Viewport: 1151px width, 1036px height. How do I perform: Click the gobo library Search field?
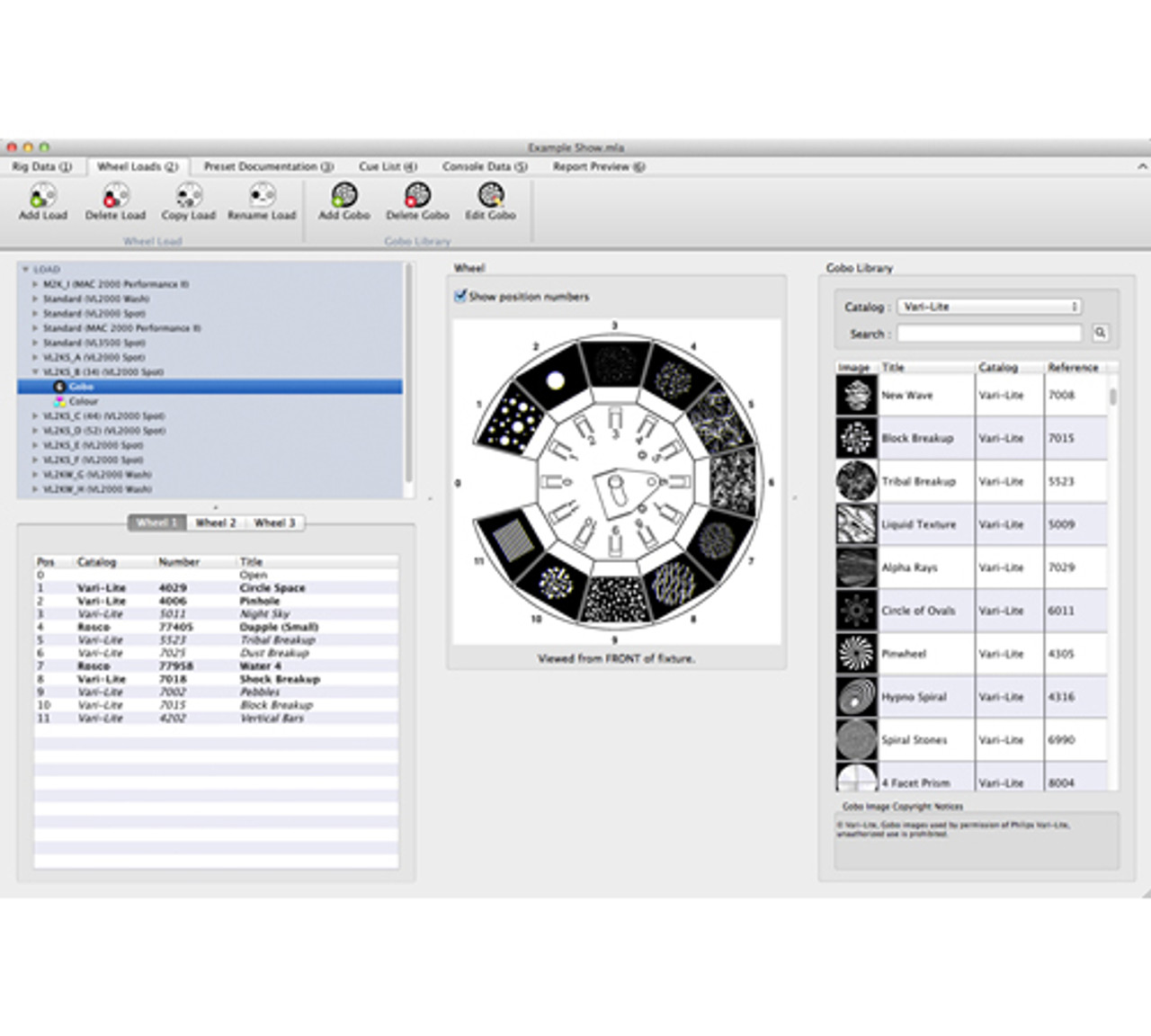point(988,334)
